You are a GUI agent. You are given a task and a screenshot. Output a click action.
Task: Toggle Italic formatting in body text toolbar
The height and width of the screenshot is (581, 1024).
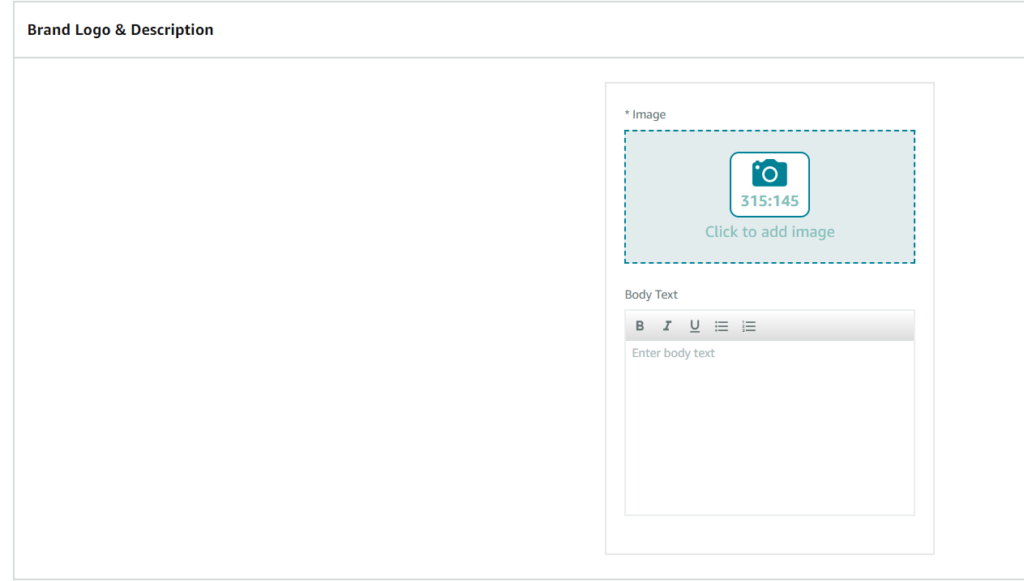667,326
